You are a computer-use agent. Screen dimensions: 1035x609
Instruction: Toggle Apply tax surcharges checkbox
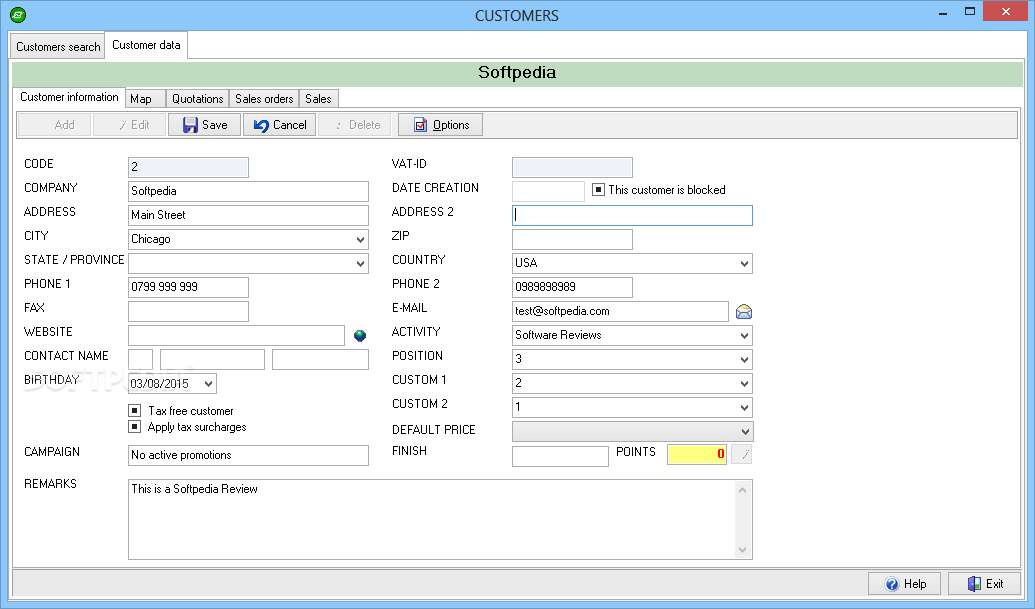pos(135,426)
